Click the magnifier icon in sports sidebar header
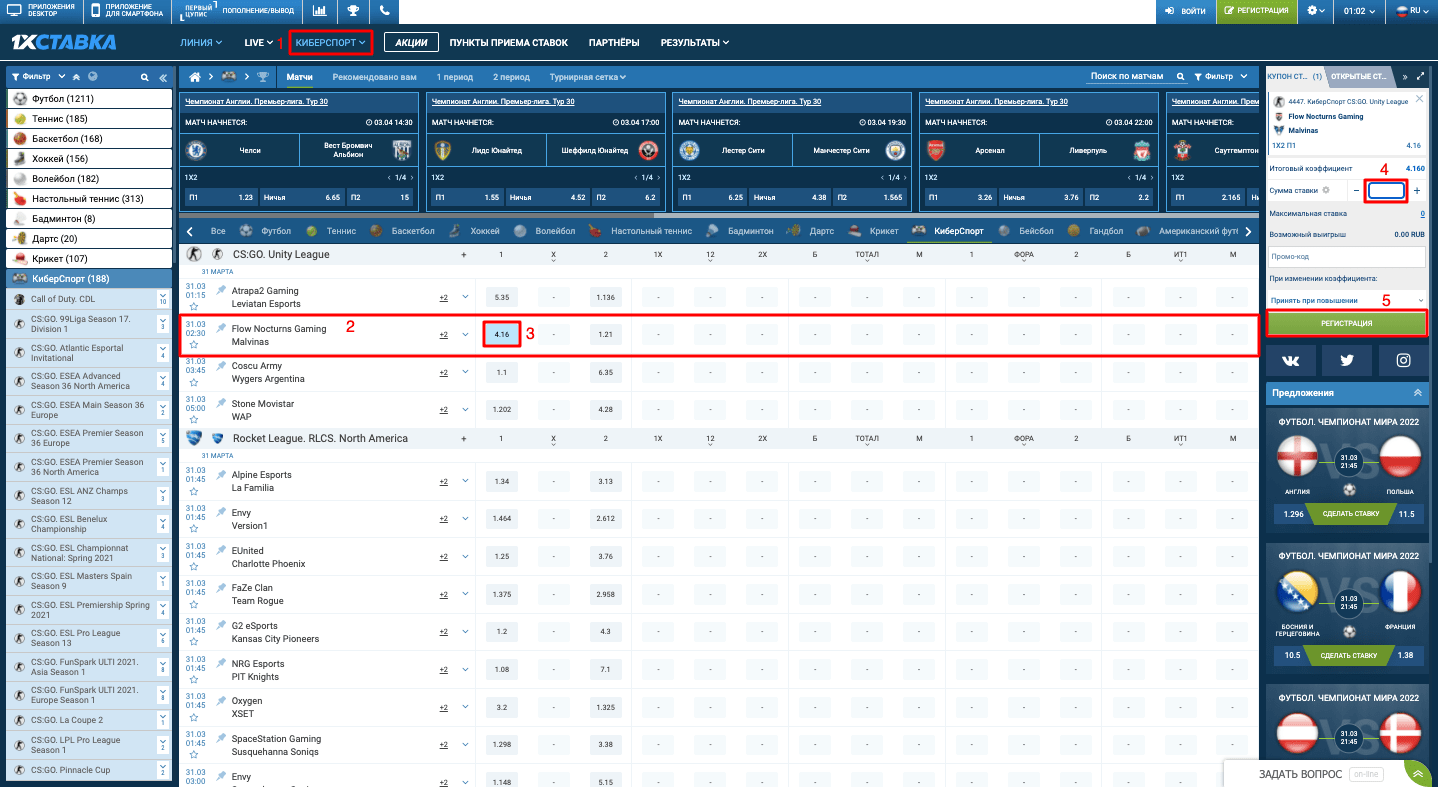 pyautogui.click(x=144, y=77)
